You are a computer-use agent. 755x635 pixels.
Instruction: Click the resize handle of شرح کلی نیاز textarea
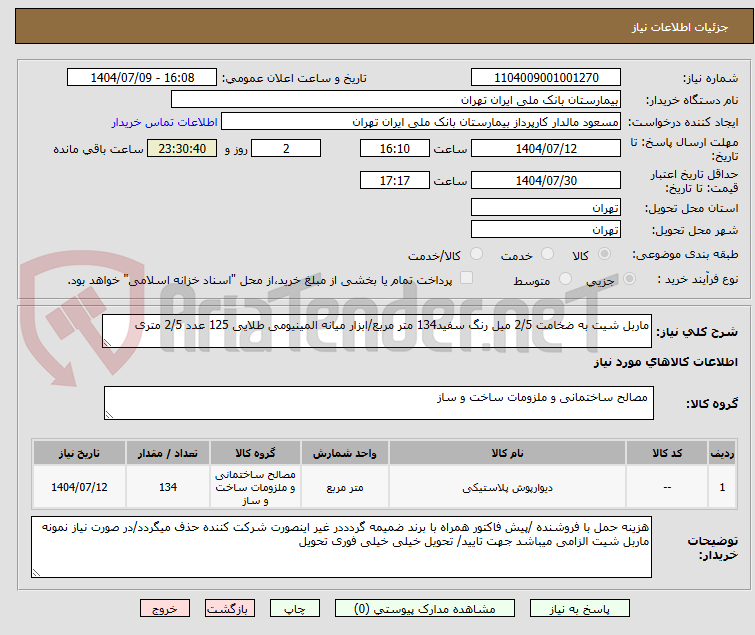107,343
